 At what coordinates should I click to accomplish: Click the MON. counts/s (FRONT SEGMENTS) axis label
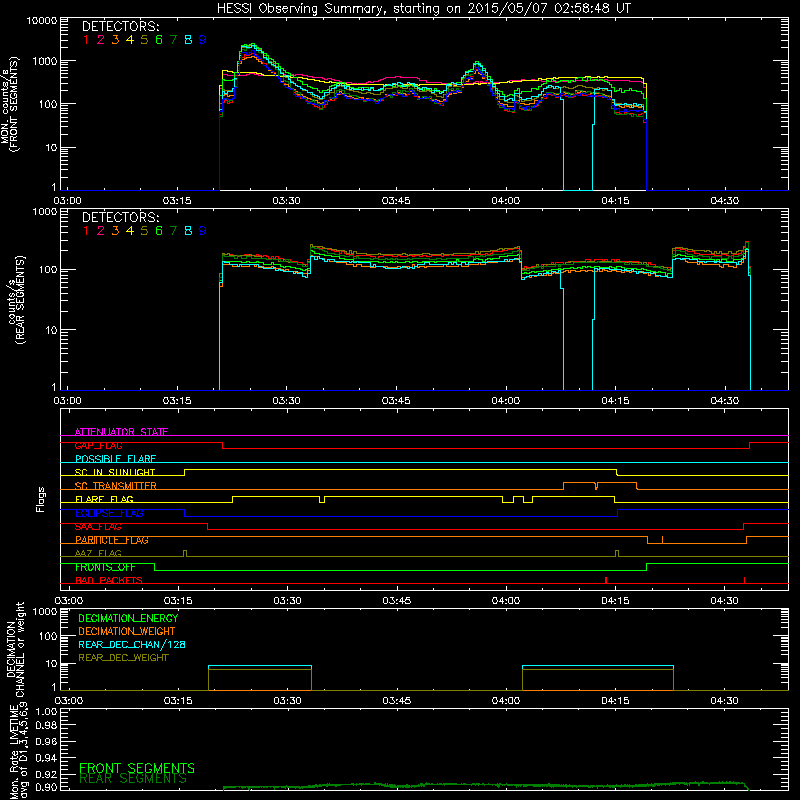(9, 104)
